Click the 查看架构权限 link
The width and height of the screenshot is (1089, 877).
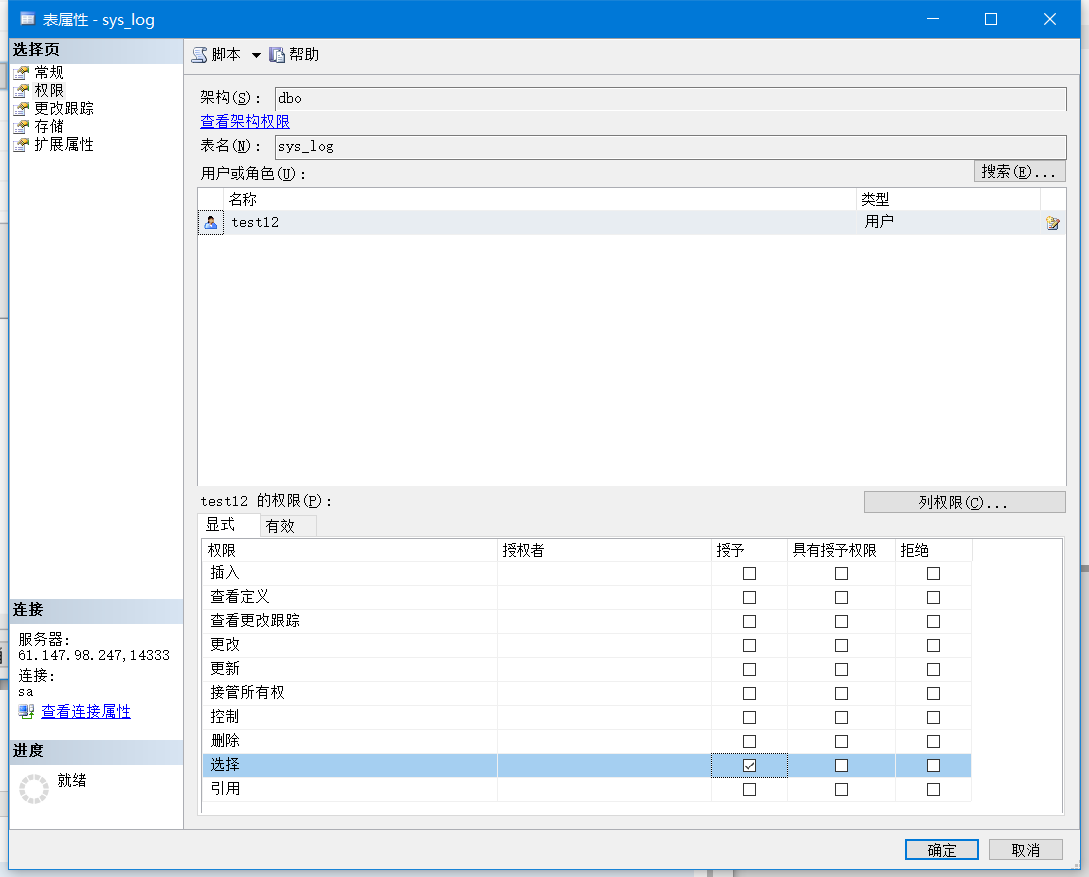click(x=244, y=122)
